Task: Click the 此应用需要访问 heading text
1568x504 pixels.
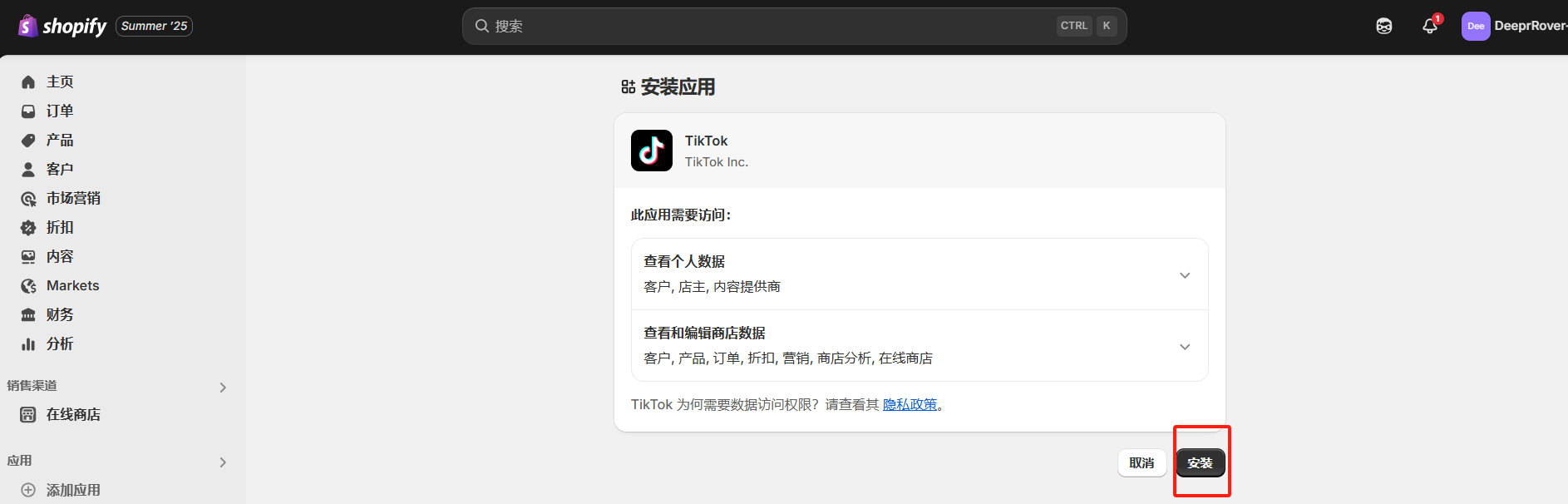Action: [x=681, y=215]
